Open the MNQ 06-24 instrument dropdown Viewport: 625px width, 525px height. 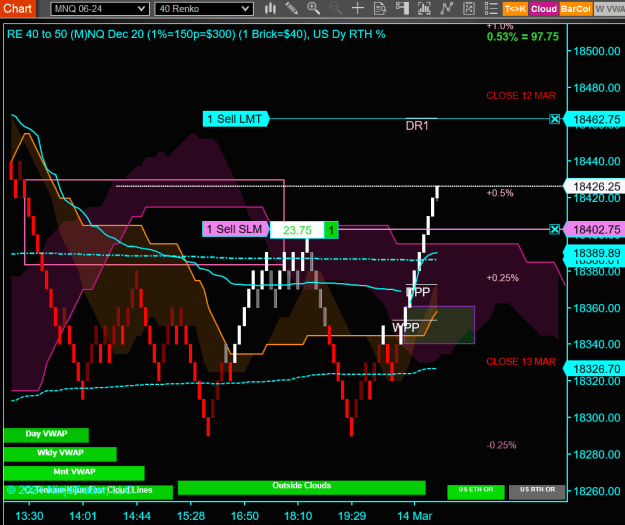(100, 9)
